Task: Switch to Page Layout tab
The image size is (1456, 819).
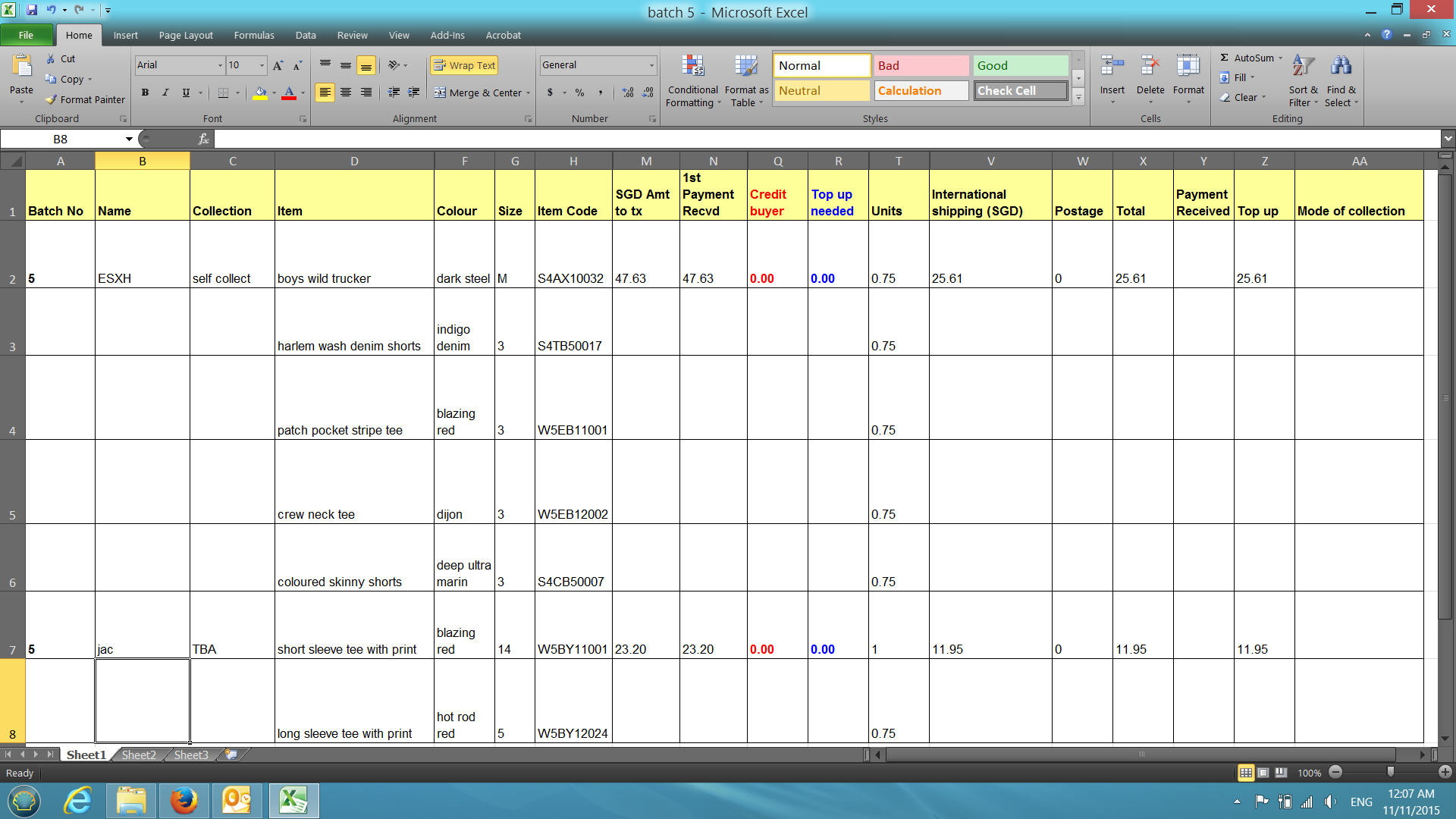Action: [x=186, y=35]
